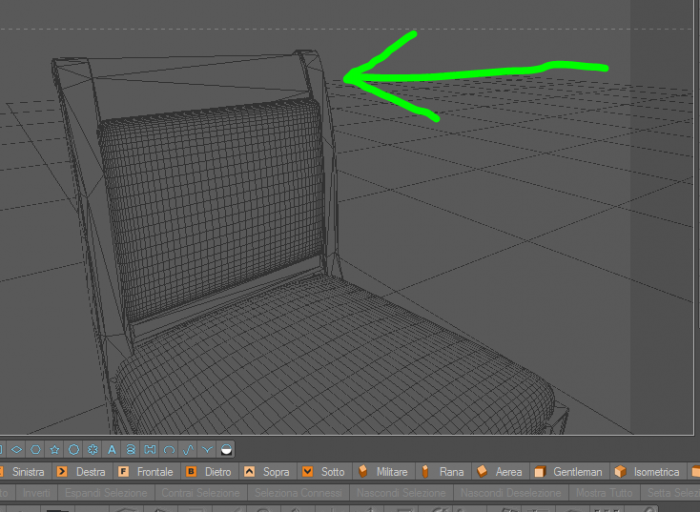Screen dimensions: 700x512
Task: Select the Star spline tool
Action: tap(54, 450)
